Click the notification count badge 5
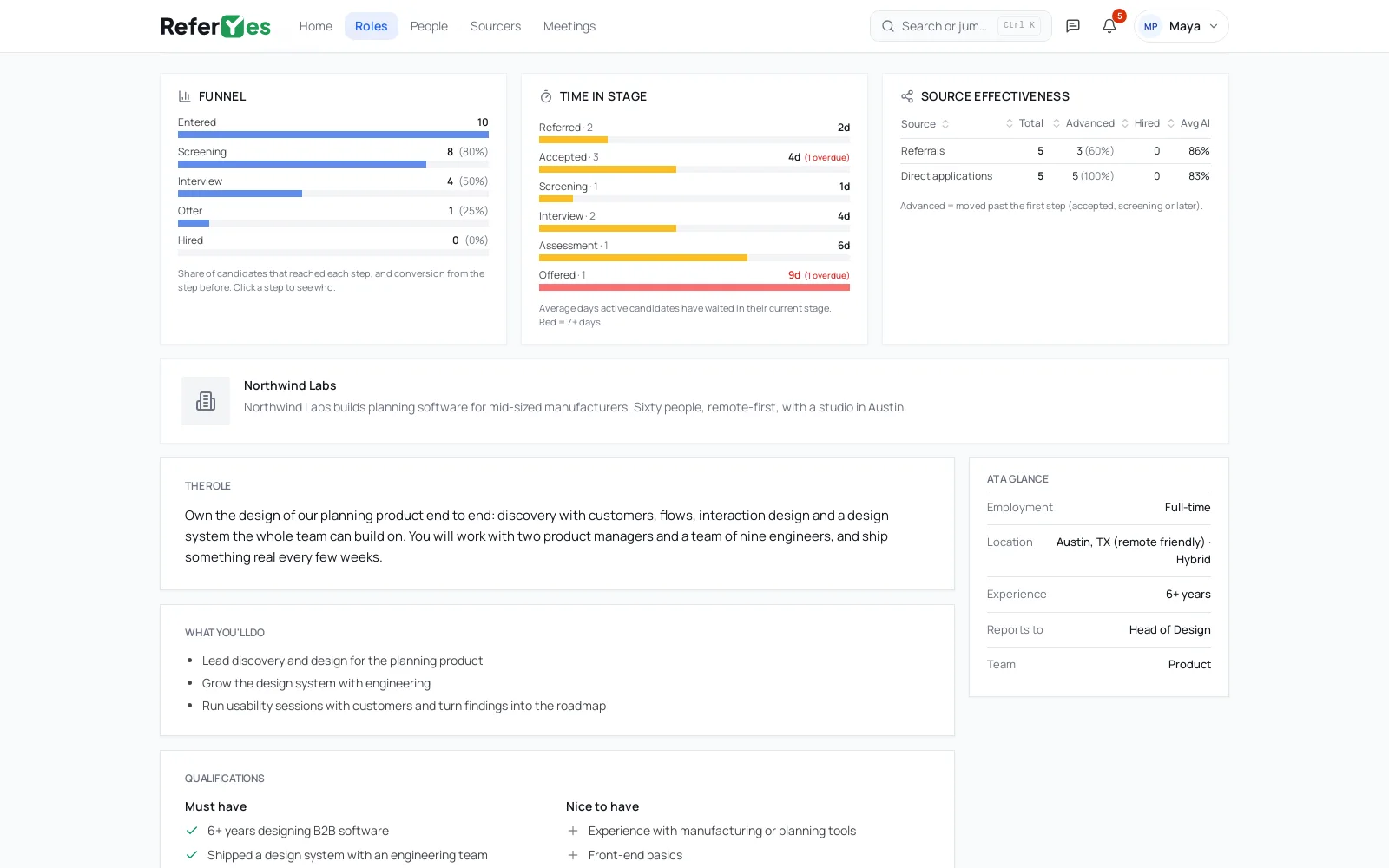The image size is (1389, 868). (x=1120, y=16)
